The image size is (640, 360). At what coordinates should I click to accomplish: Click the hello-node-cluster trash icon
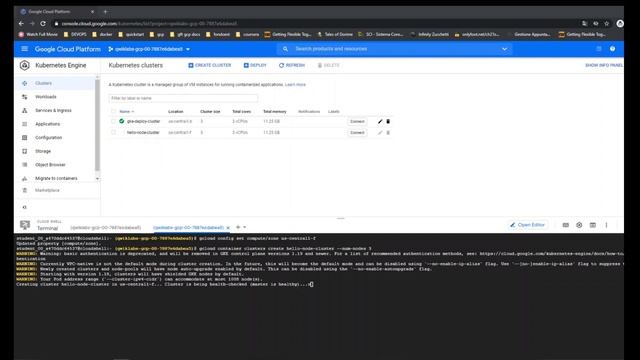tap(388, 133)
